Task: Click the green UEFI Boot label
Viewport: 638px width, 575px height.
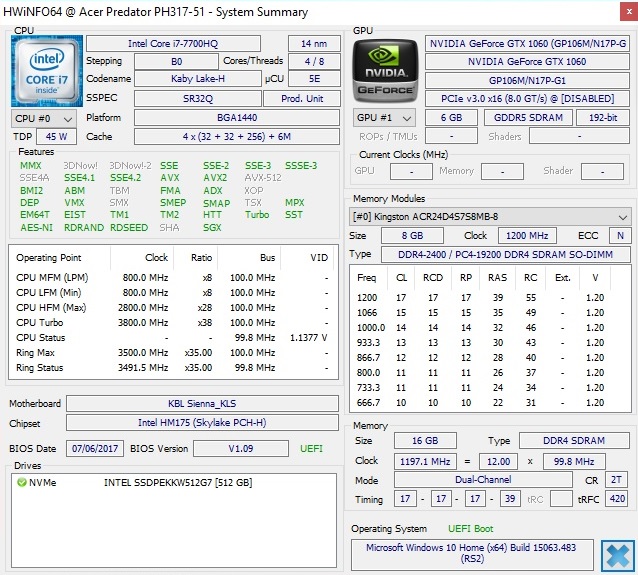Action: pyautogui.click(x=470, y=529)
